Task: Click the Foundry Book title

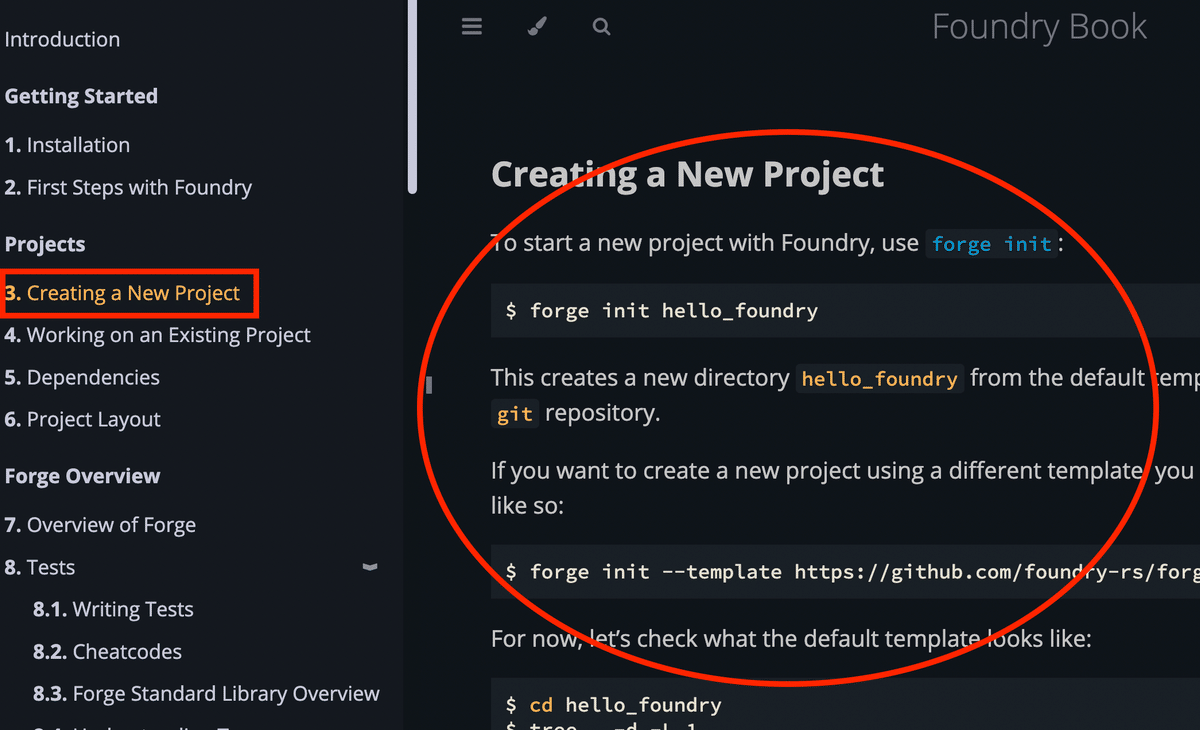Action: point(1039,27)
